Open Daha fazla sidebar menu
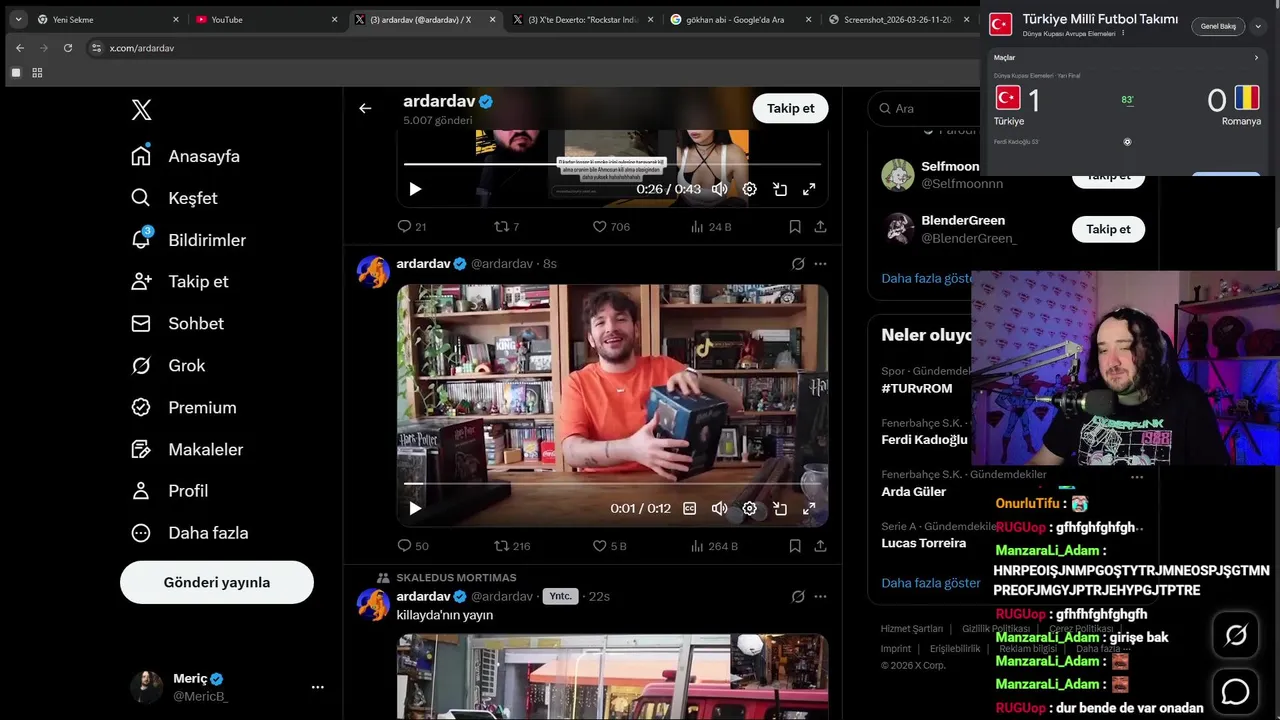The height and width of the screenshot is (720, 1280). [190, 533]
